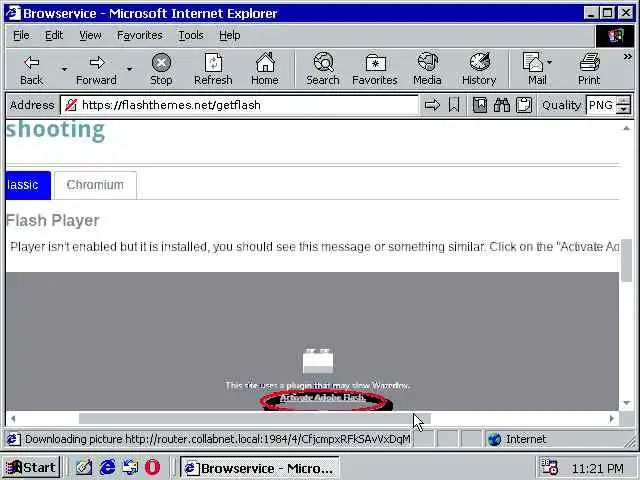This screenshot has height=480, width=640.
Task: Open the Help menu
Action: (x=229, y=36)
